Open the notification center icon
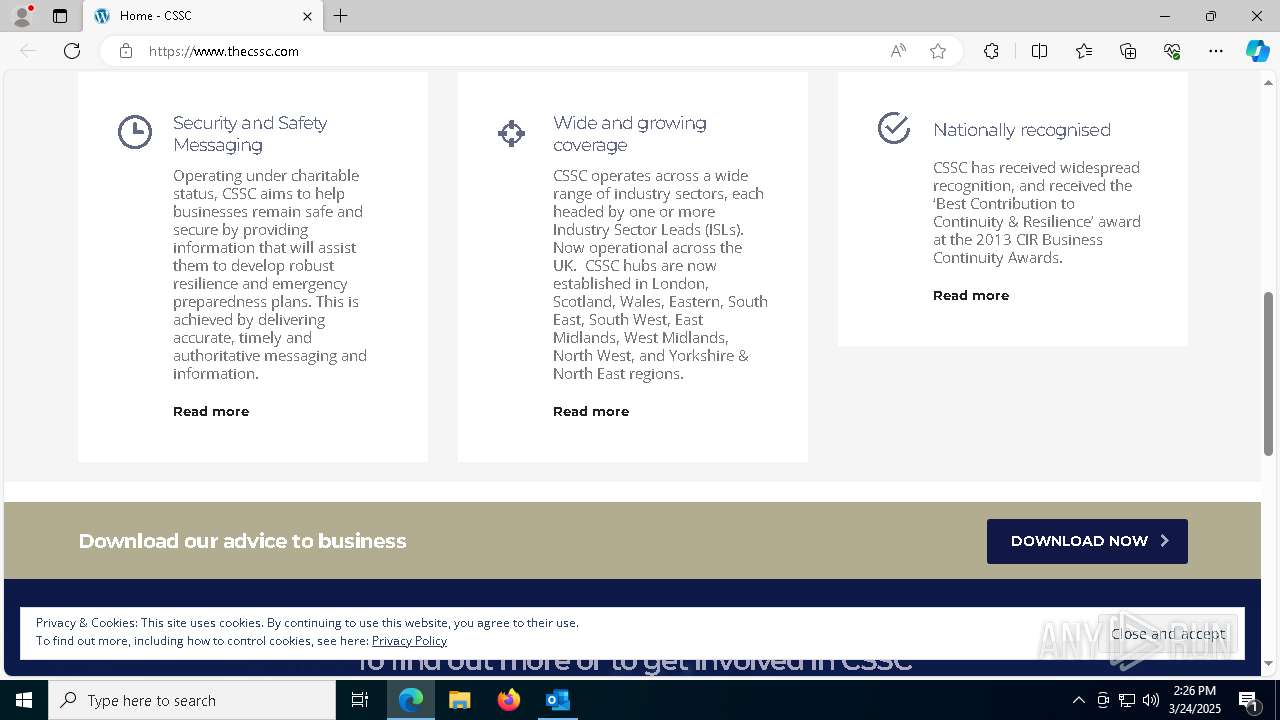The width and height of the screenshot is (1280, 720). pos(1249,700)
